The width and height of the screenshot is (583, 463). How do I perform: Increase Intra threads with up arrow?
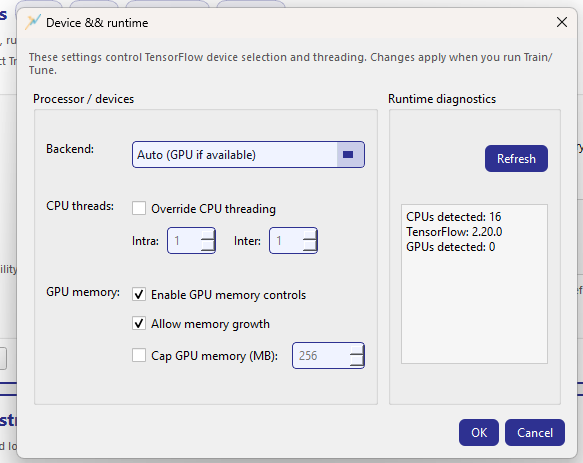click(208, 235)
